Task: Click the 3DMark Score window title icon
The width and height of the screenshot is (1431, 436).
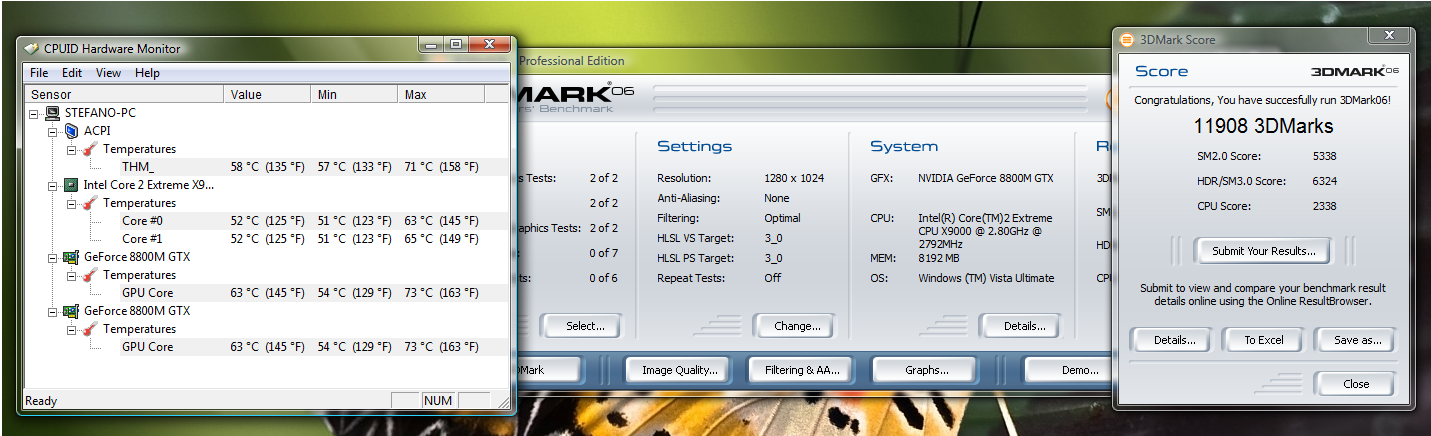Action: (1125, 40)
